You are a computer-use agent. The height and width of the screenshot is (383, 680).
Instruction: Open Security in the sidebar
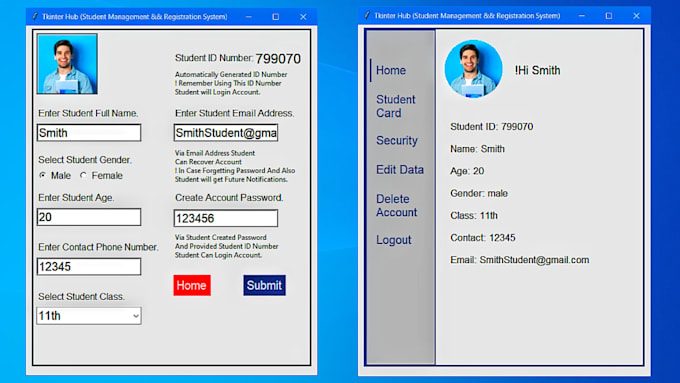point(397,141)
